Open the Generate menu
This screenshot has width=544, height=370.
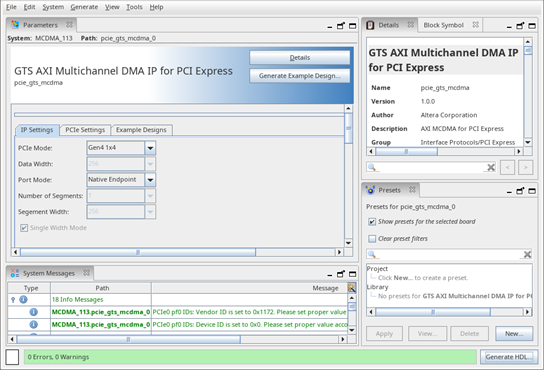pyautogui.click(x=84, y=7)
